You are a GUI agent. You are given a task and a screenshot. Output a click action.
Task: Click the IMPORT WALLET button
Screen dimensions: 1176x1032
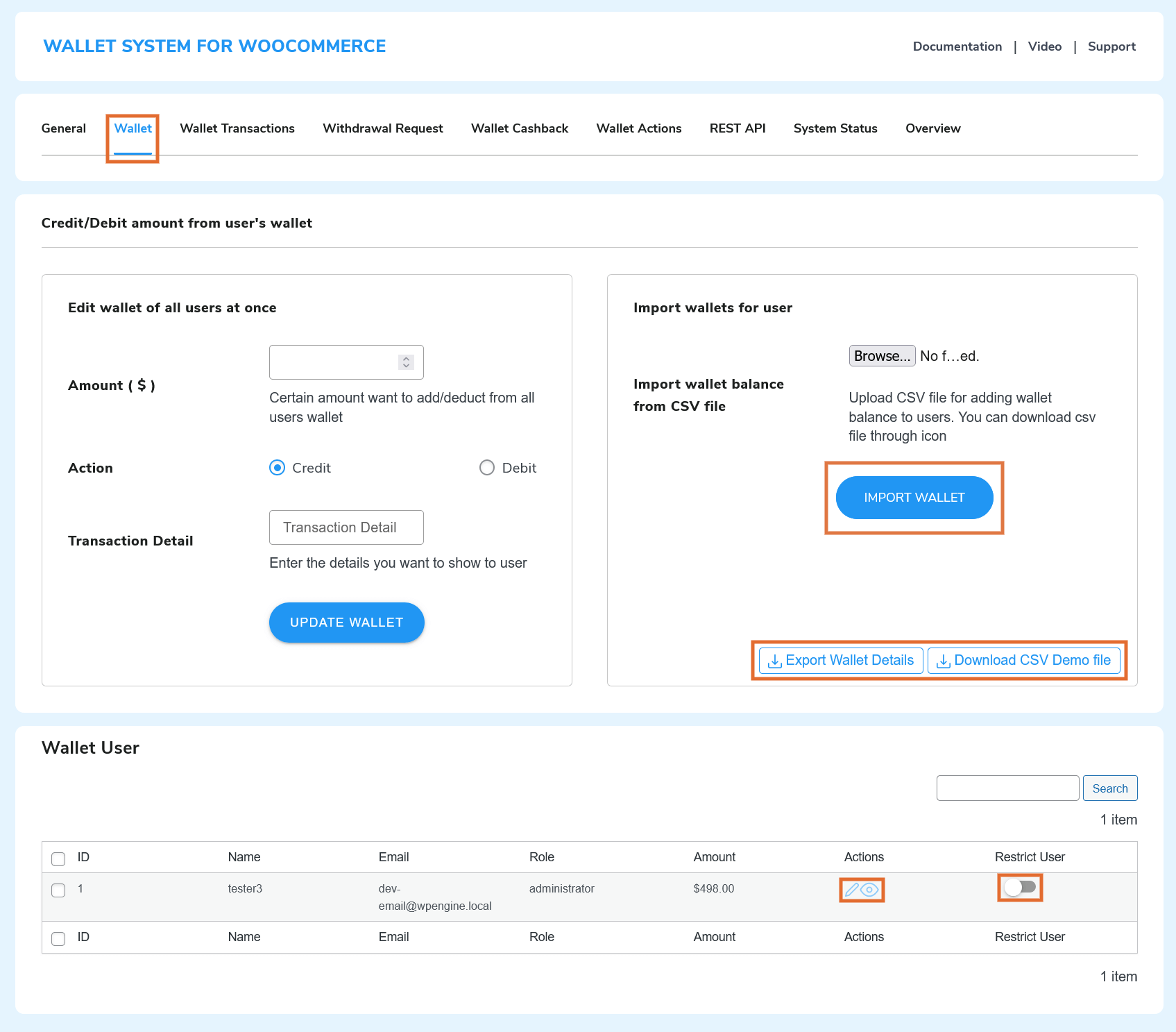914,498
